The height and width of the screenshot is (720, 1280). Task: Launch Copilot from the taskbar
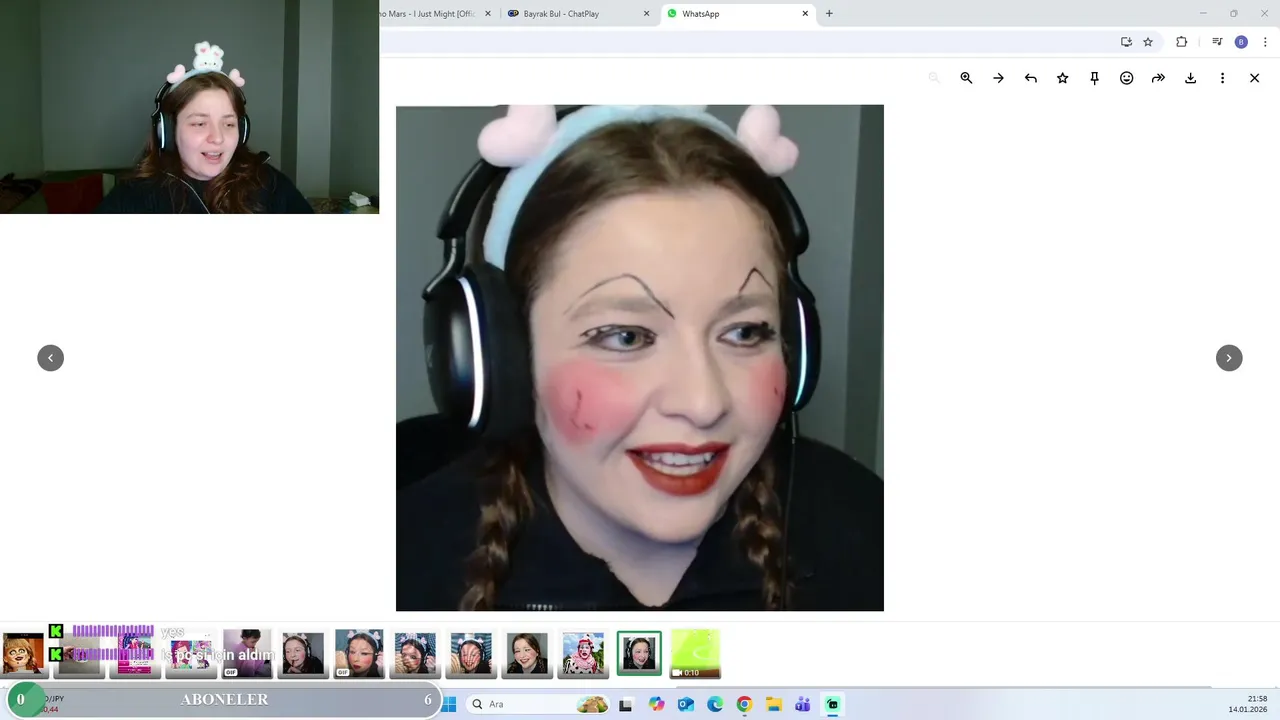[656, 704]
